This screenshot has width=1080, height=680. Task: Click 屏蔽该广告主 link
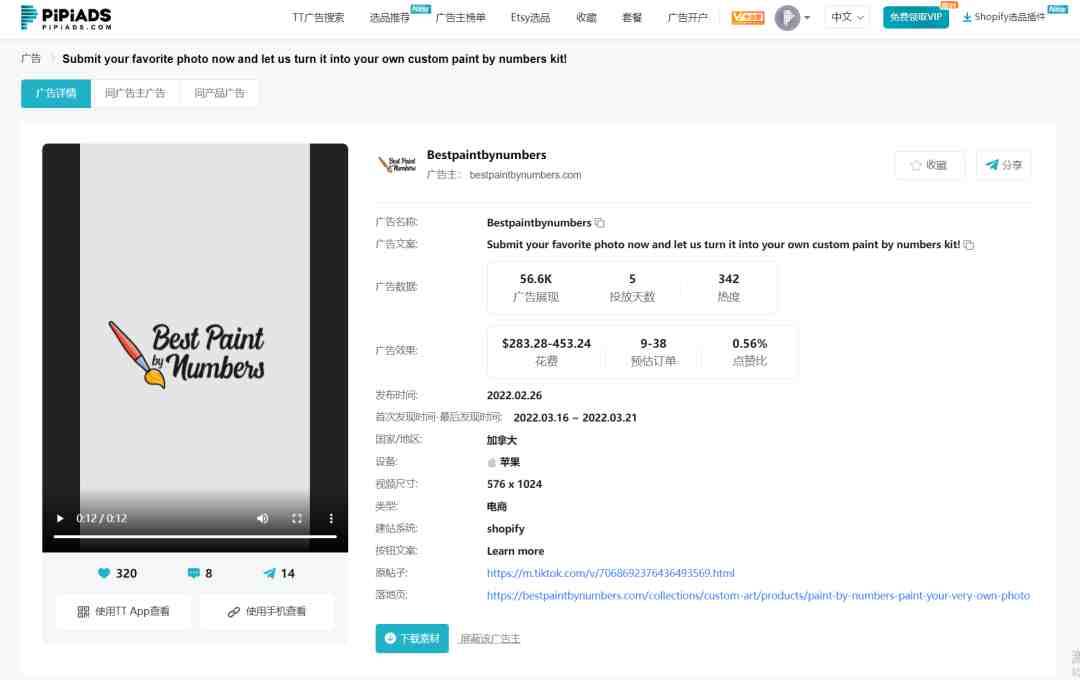pos(490,639)
